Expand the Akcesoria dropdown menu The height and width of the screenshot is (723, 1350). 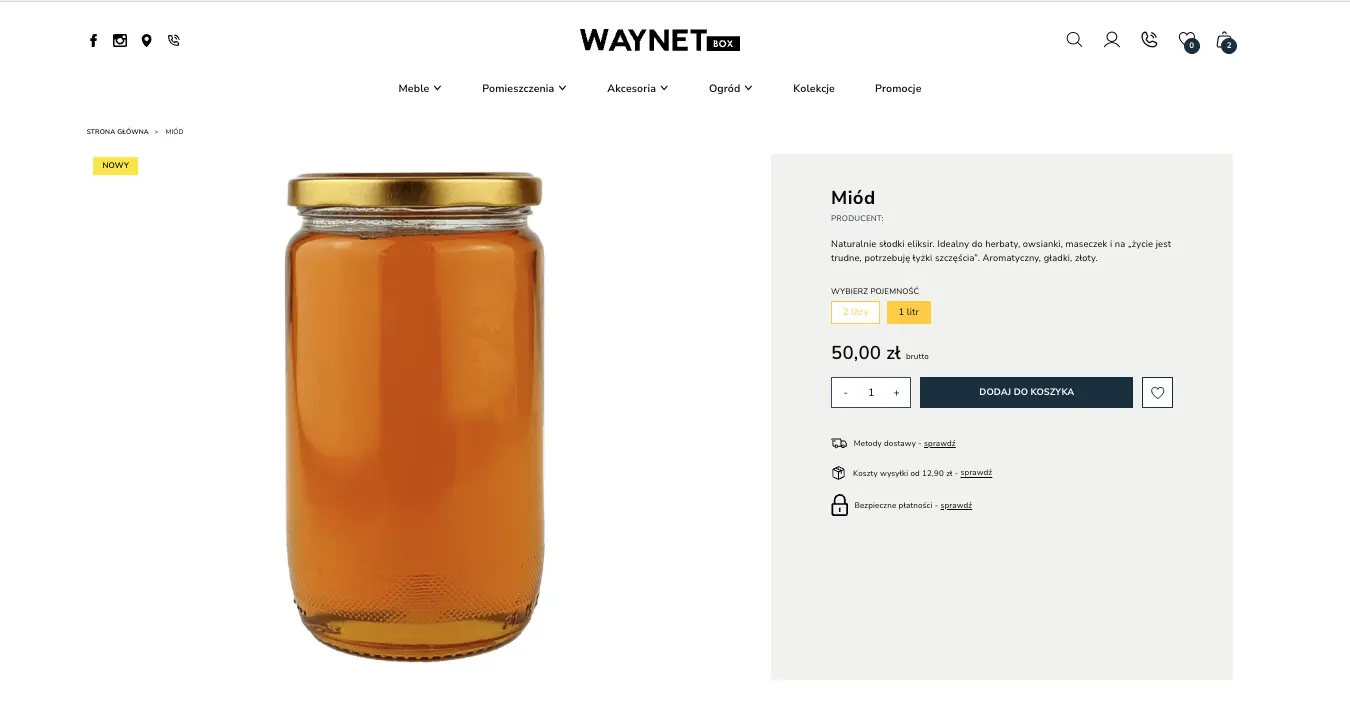[x=638, y=88]
